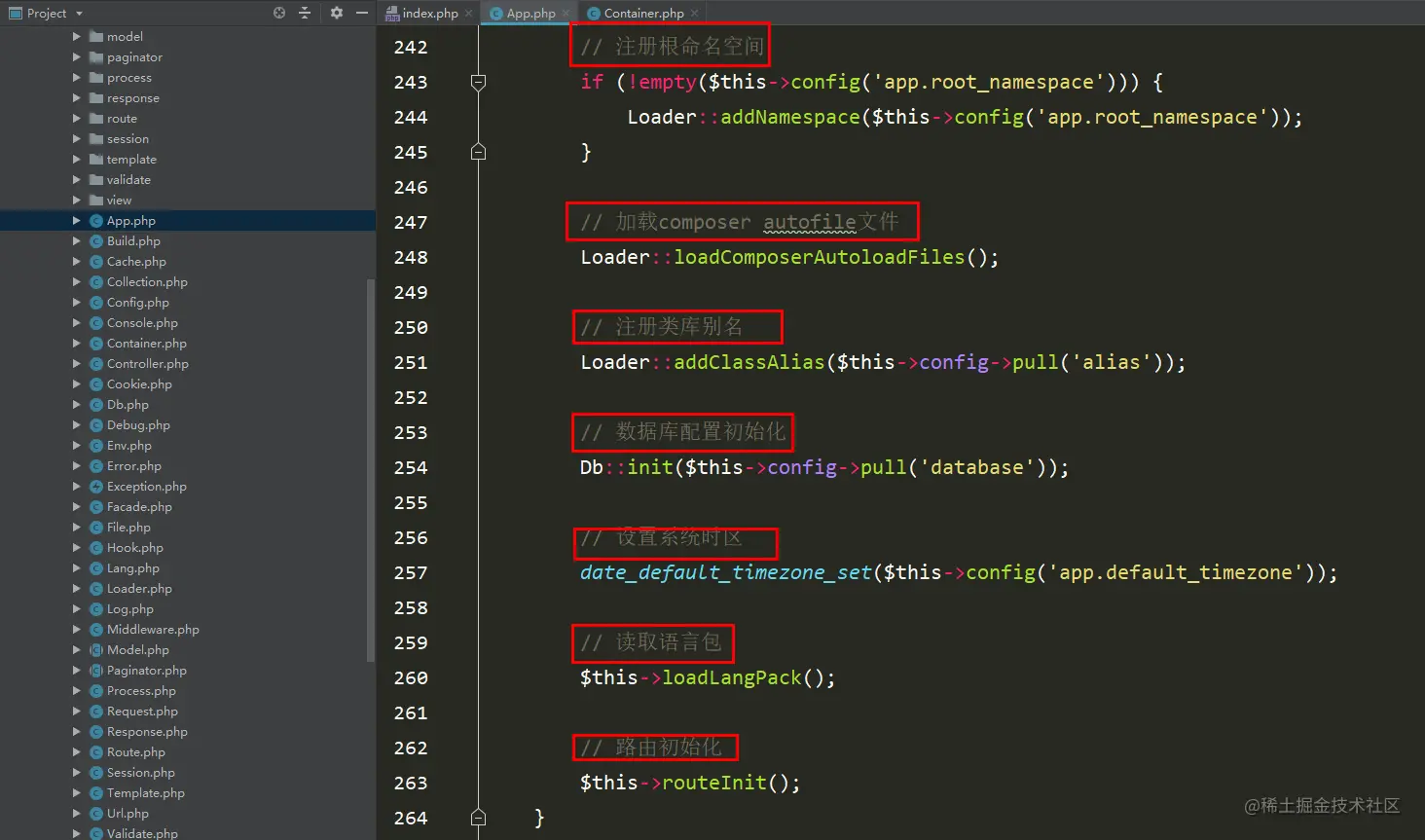
Task: Click the Build.php class icon
Action: pos(96,241)
